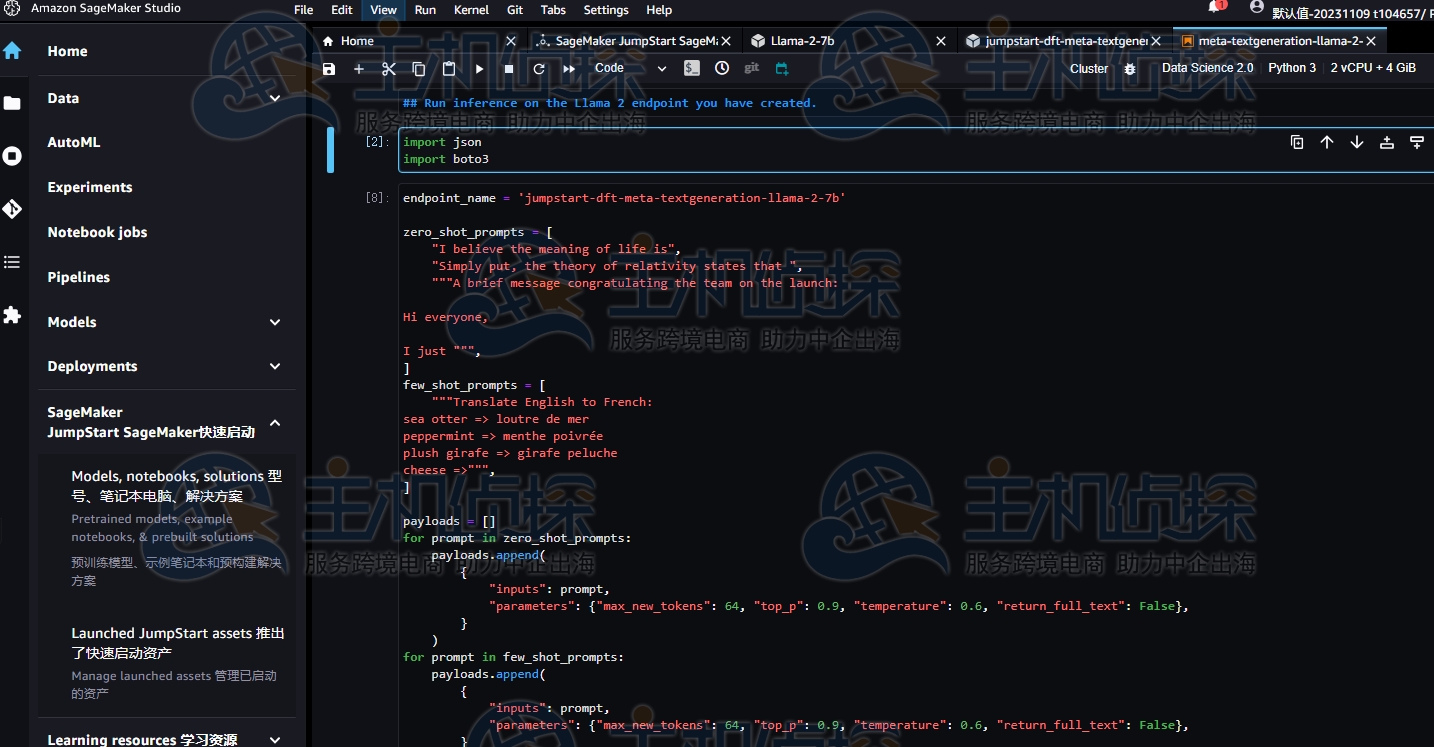Open the cell type Code dropdown
1434x747 pixels.
630,69
